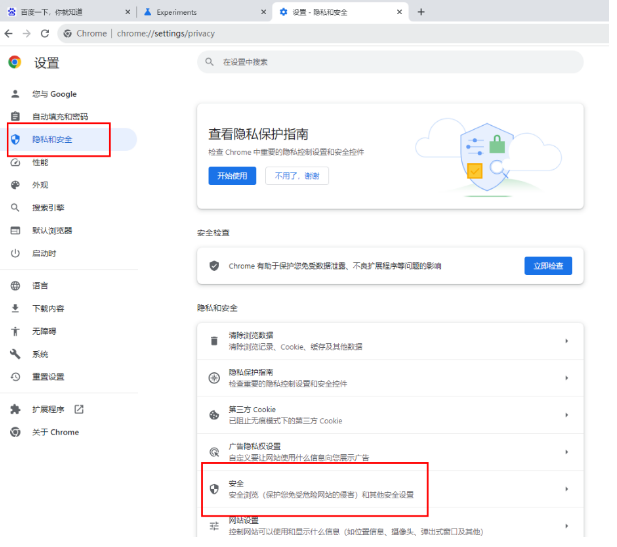
Task: Open the 隐私保护指南 row
Action: 390,378
